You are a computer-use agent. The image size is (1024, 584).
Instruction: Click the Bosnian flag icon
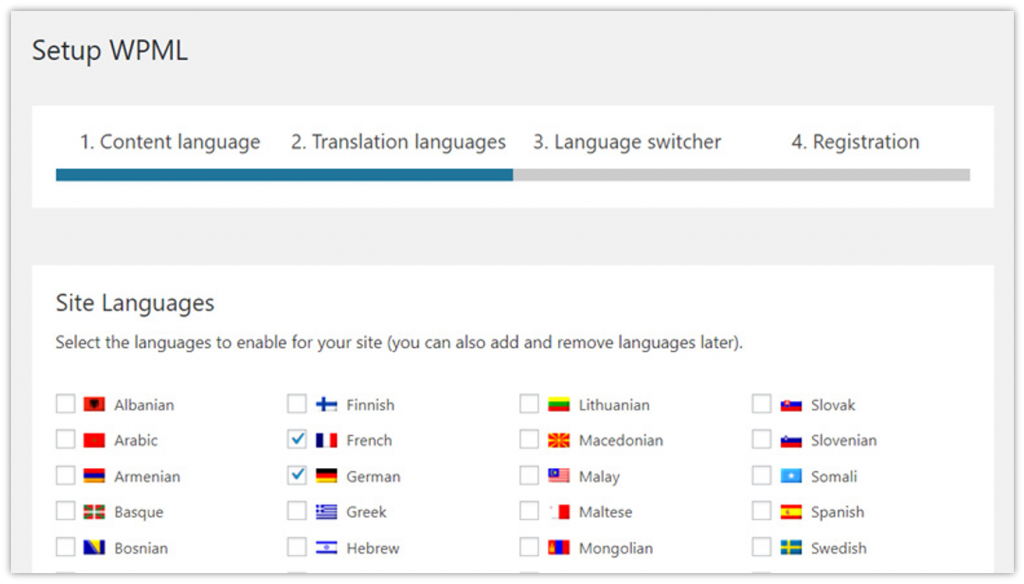coord(95,548)
